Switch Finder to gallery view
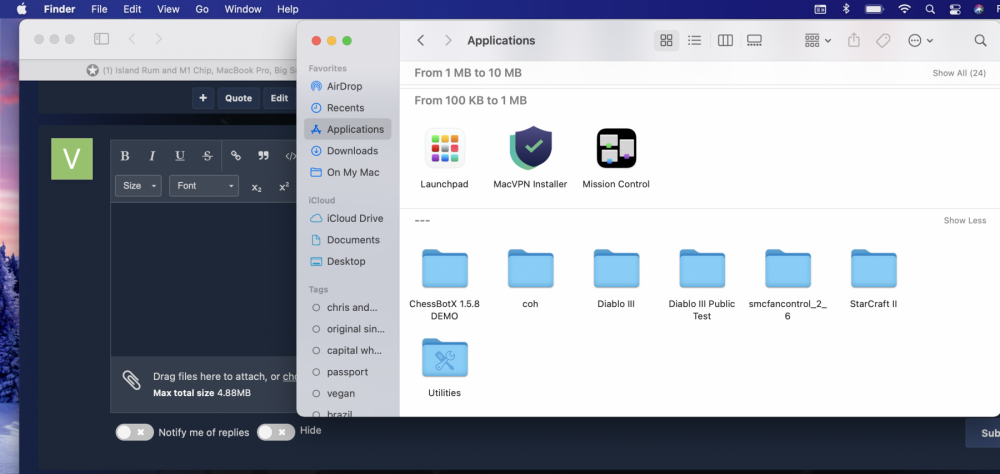The image size is (1000, 474). point(755,41)
